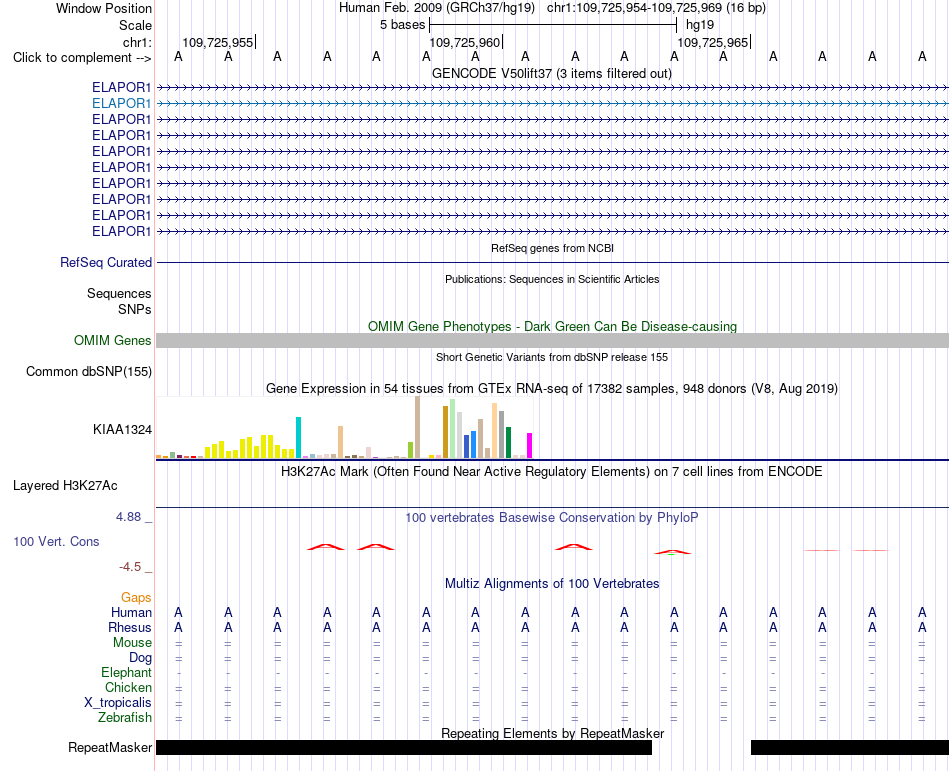The height and width of the screenshot is (771, 950).
Task: Select the Elephant alignment row label
Action: pos(127,673)
